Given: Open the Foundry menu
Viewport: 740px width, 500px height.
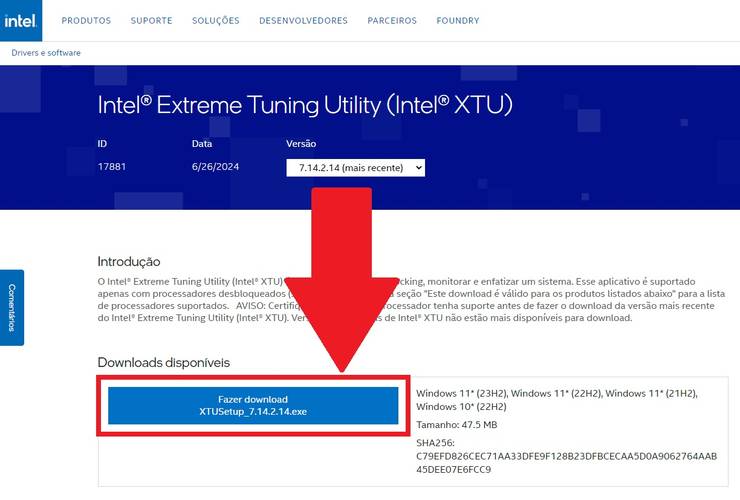Looking at the screenshot, I should 458,21.
